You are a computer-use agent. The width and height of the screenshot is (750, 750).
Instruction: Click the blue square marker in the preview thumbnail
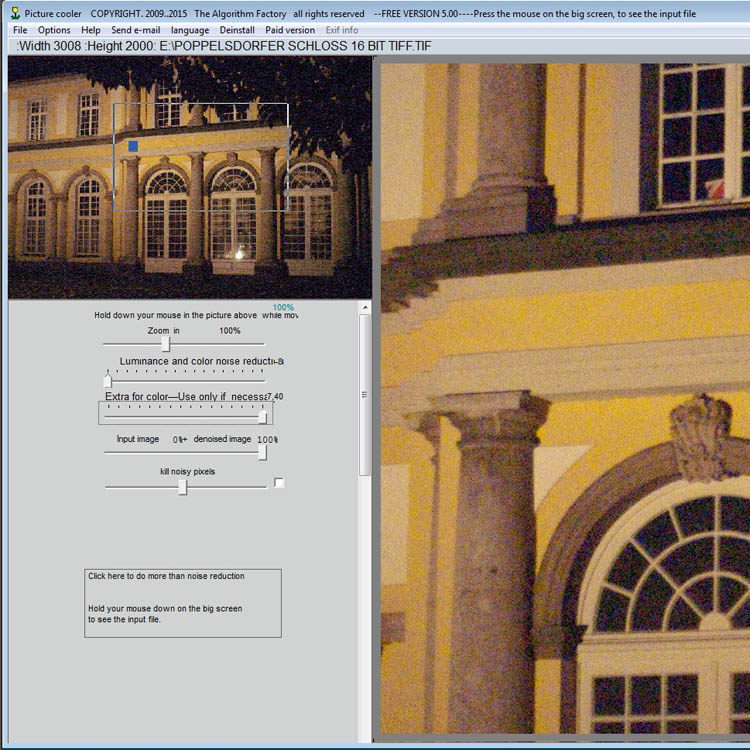click(133, 146)
